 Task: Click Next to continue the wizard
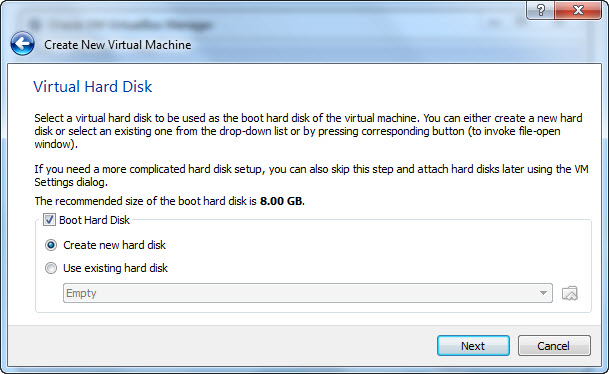(473, 346)
